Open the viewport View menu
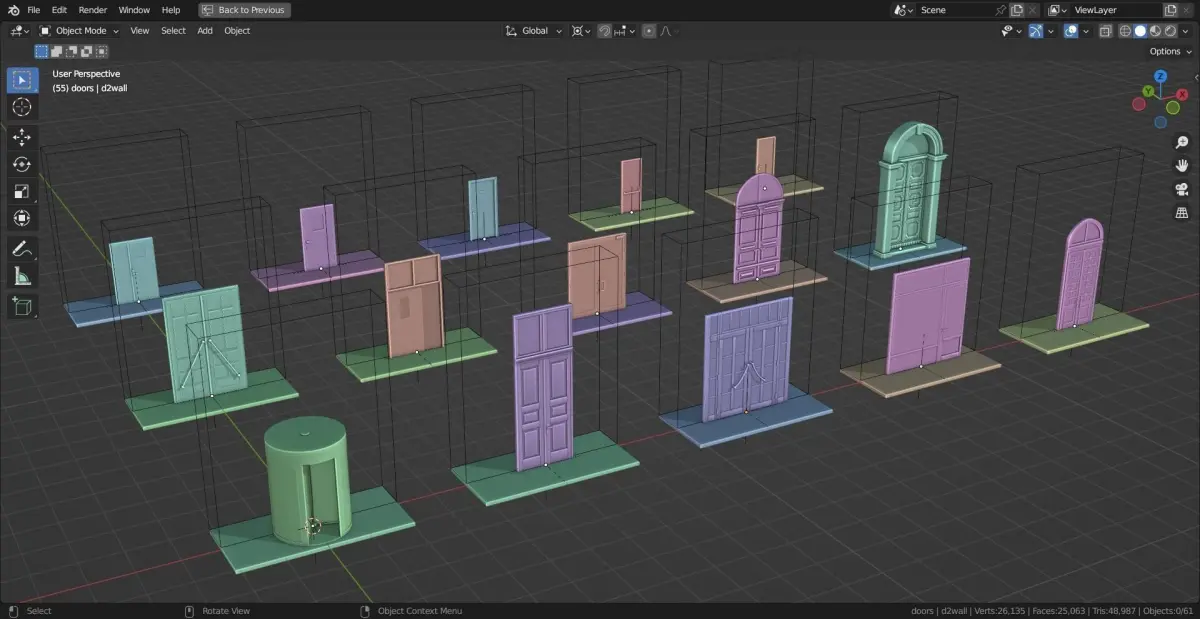Image resolution: width=1200 pixels, height=619 pixels. click(x=140, y=31)
